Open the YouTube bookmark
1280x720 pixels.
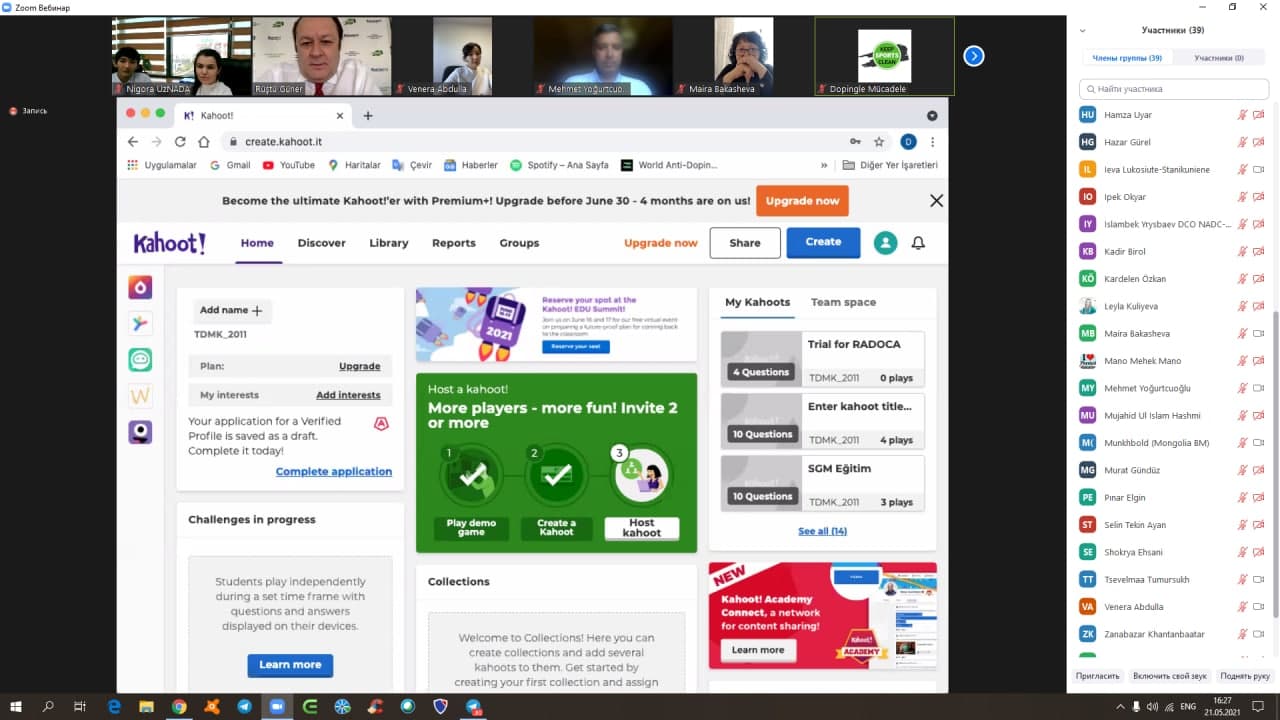pyautogui.click(x=288, y=165)
